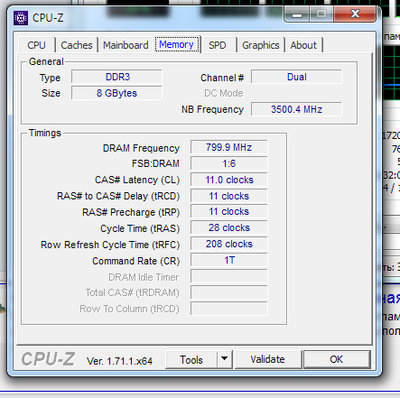The height and width of the screenshot is (398, 400).
Task: Click the Channel # Dual field
Action: tap(296, 77)
